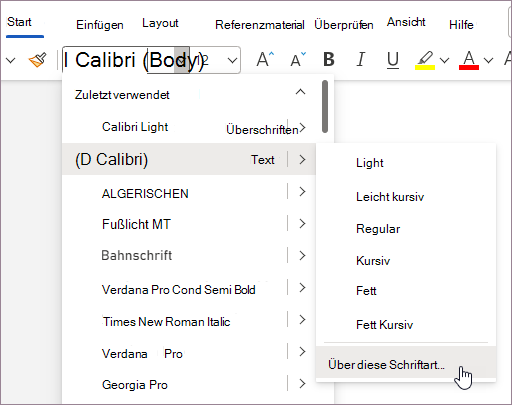
Task: Open the Layout tab
Action: pyautogui.click(x=160, y=23)
